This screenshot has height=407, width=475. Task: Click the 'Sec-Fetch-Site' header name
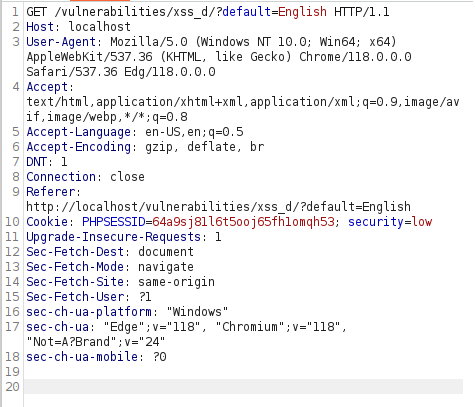(75, 282)
